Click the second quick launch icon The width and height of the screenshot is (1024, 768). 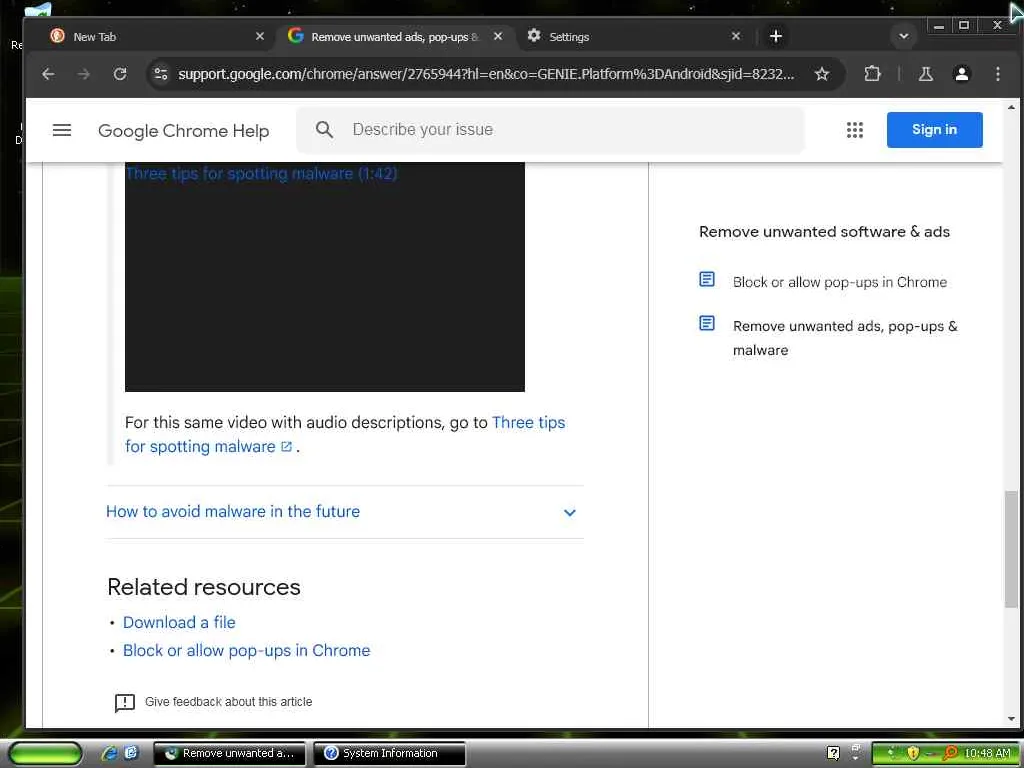click(131, 753)
